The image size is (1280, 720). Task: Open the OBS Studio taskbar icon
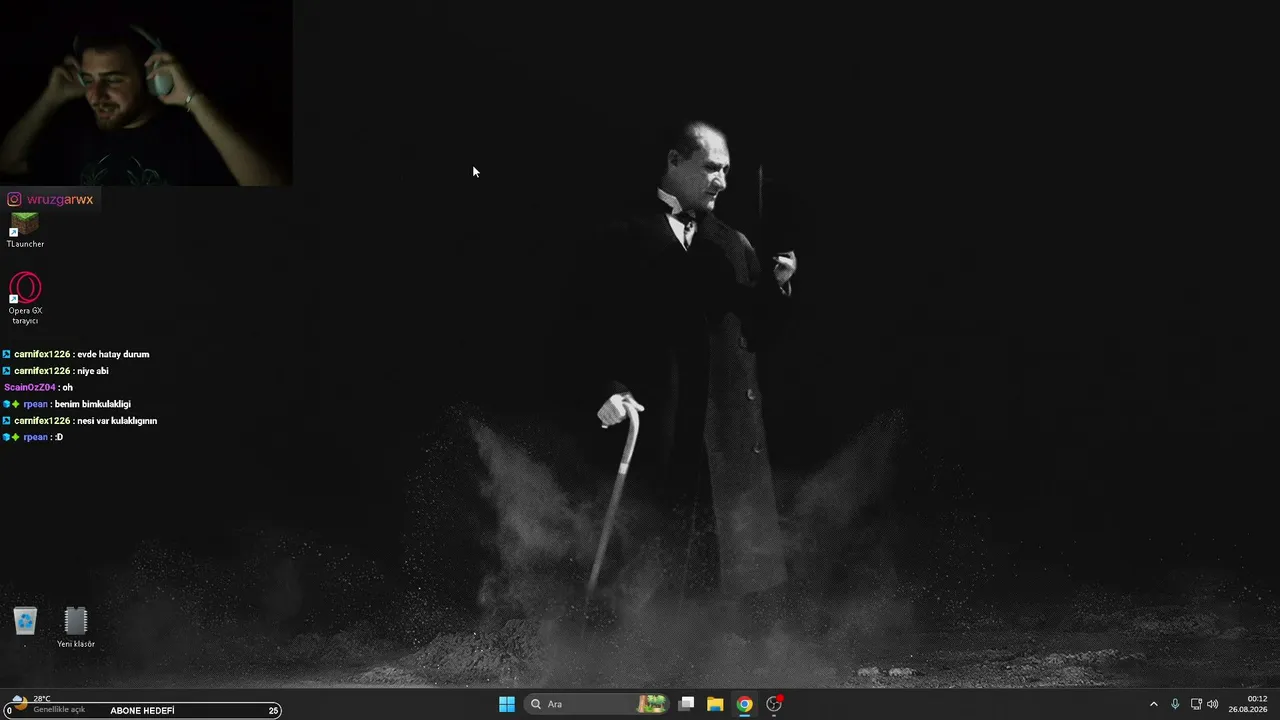773,704
